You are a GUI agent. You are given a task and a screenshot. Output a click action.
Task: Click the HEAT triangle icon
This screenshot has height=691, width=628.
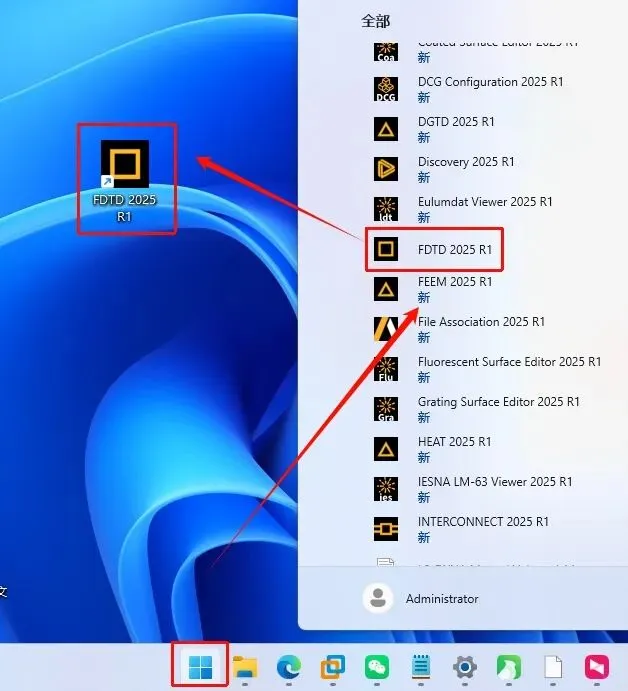[386, 449]
